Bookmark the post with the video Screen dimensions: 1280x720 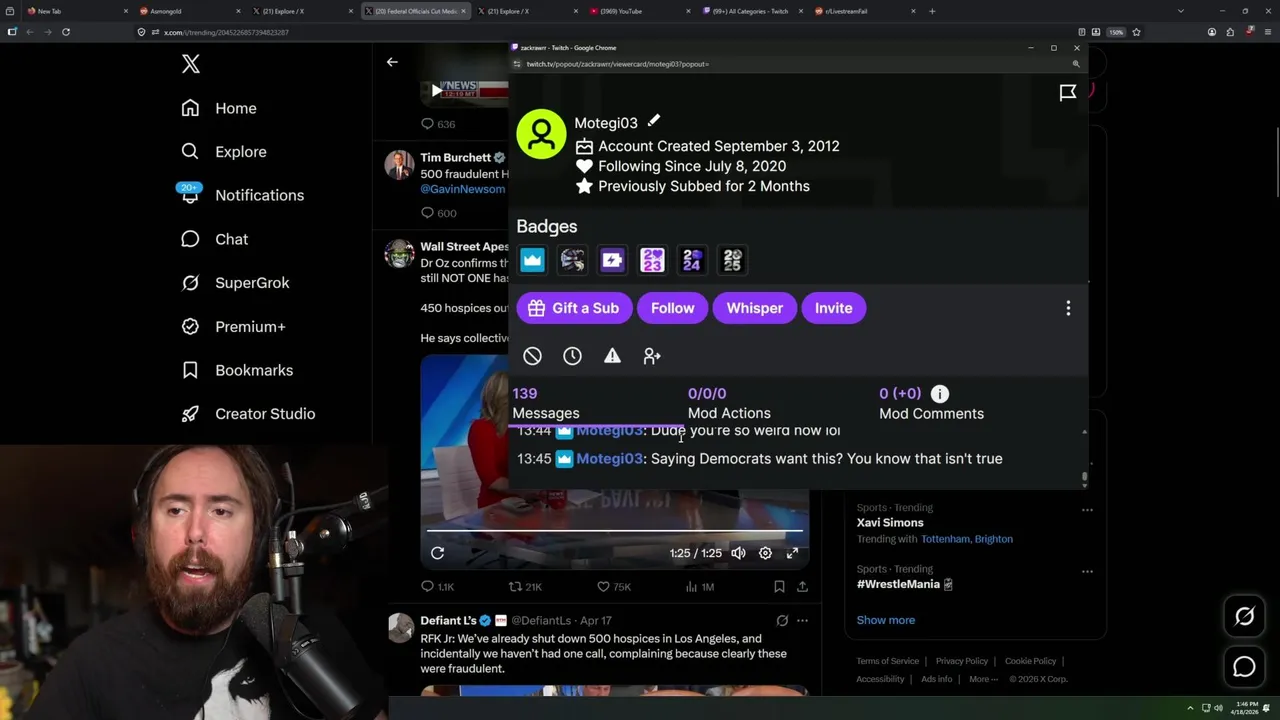[779, 587]
